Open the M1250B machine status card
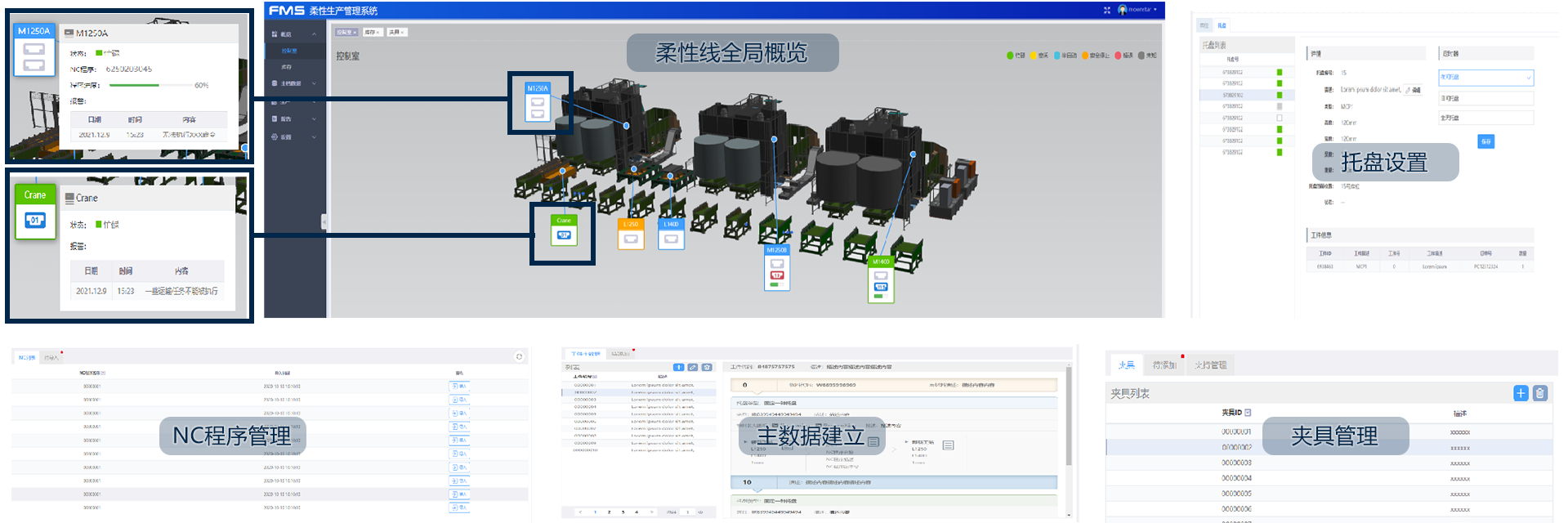 (776, 267)
